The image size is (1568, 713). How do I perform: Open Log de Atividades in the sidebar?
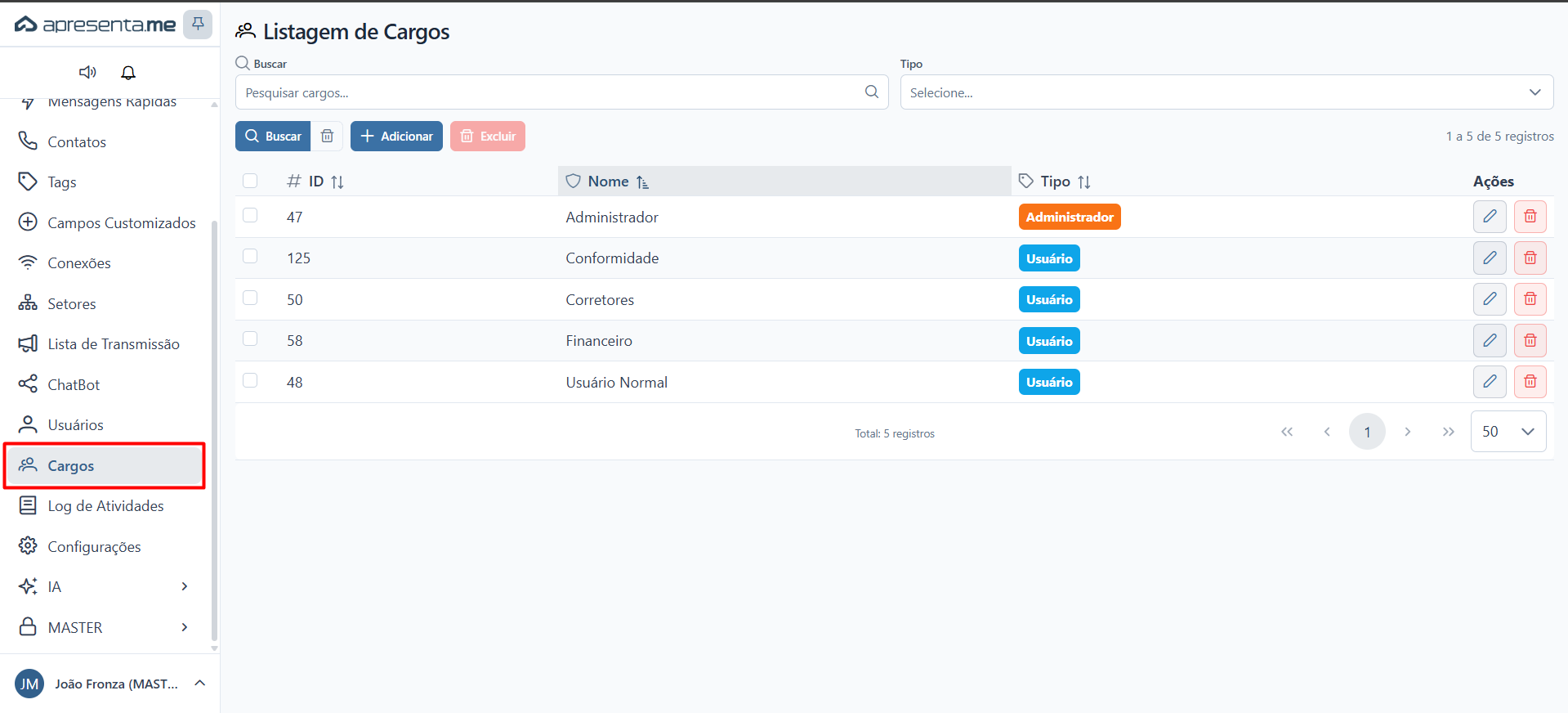point(104,505)
